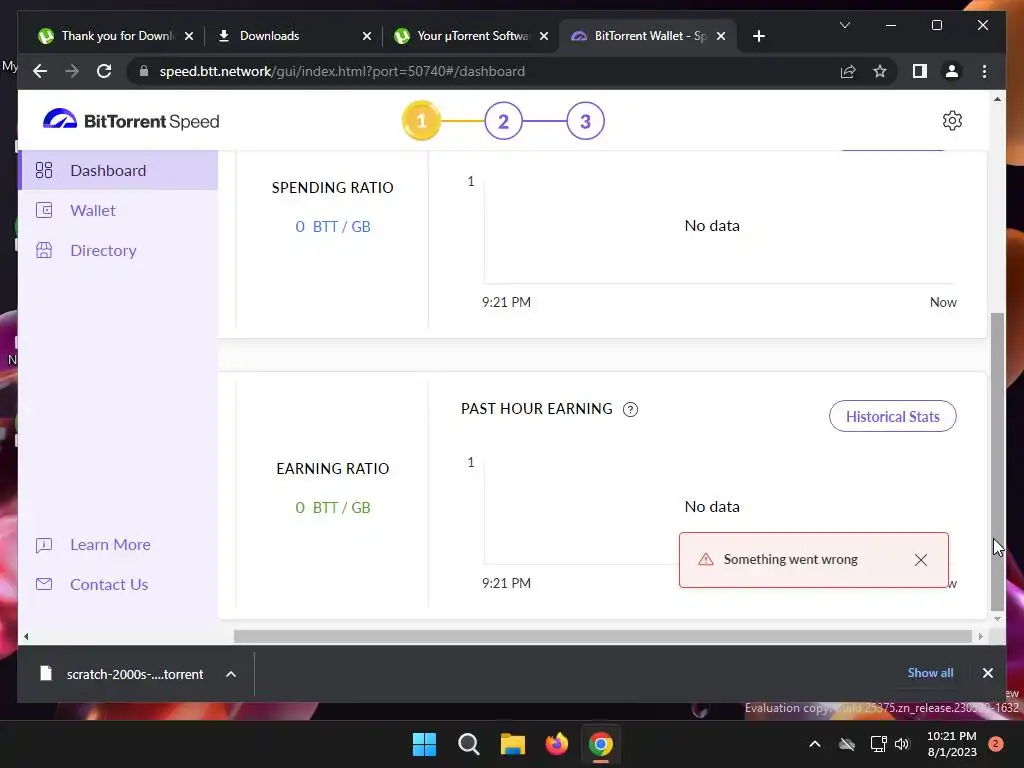Select step 1 in the progress tracker
The image size is (1024, 768).
tap(421, 121)
